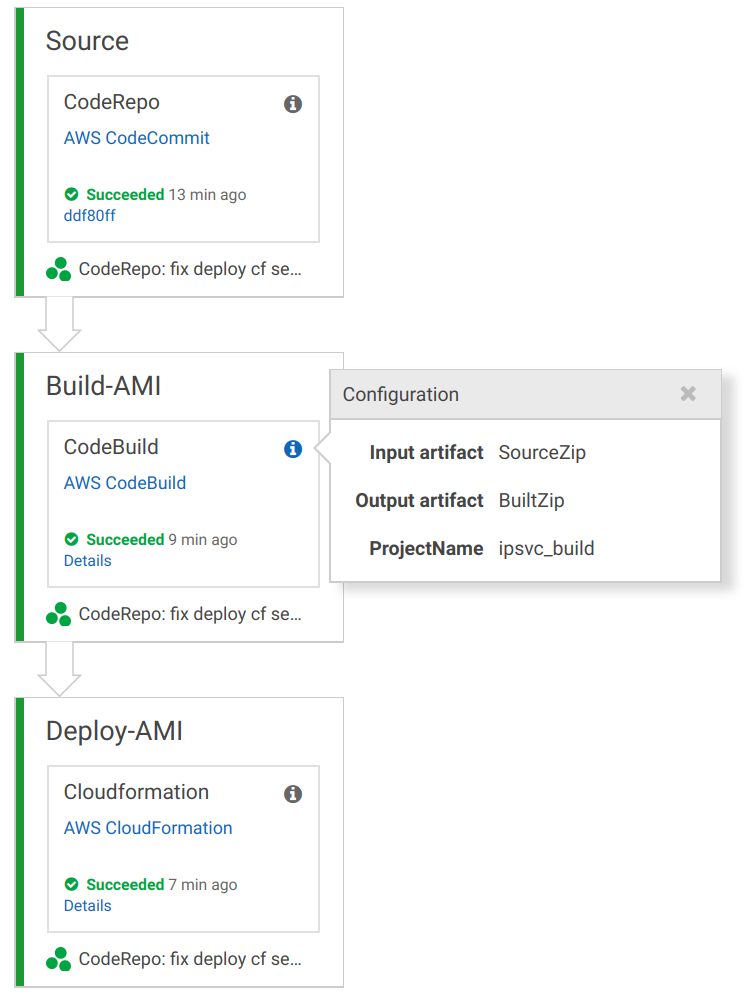Viewport: 746px width, 998px height.
Task: Click Succeeded 13 min ago status
Action: [x=166, y=194]
